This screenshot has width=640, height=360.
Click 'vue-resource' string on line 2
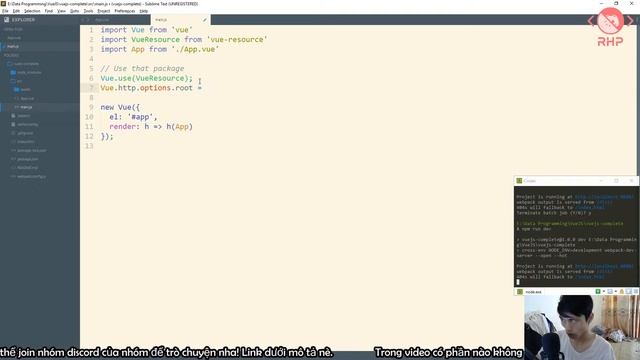tap(237, 40)
